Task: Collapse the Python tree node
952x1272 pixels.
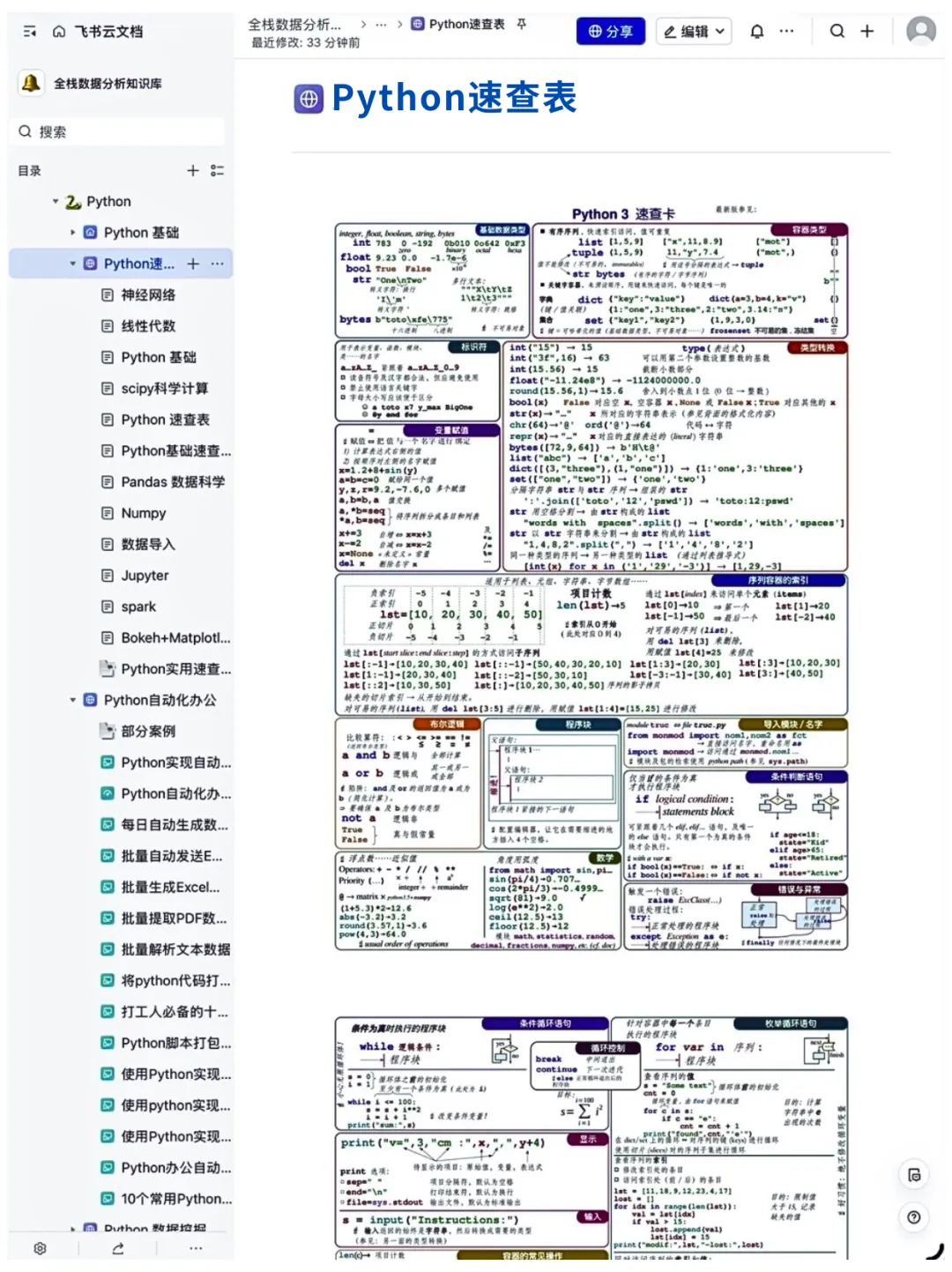Action: click(56, 202)
